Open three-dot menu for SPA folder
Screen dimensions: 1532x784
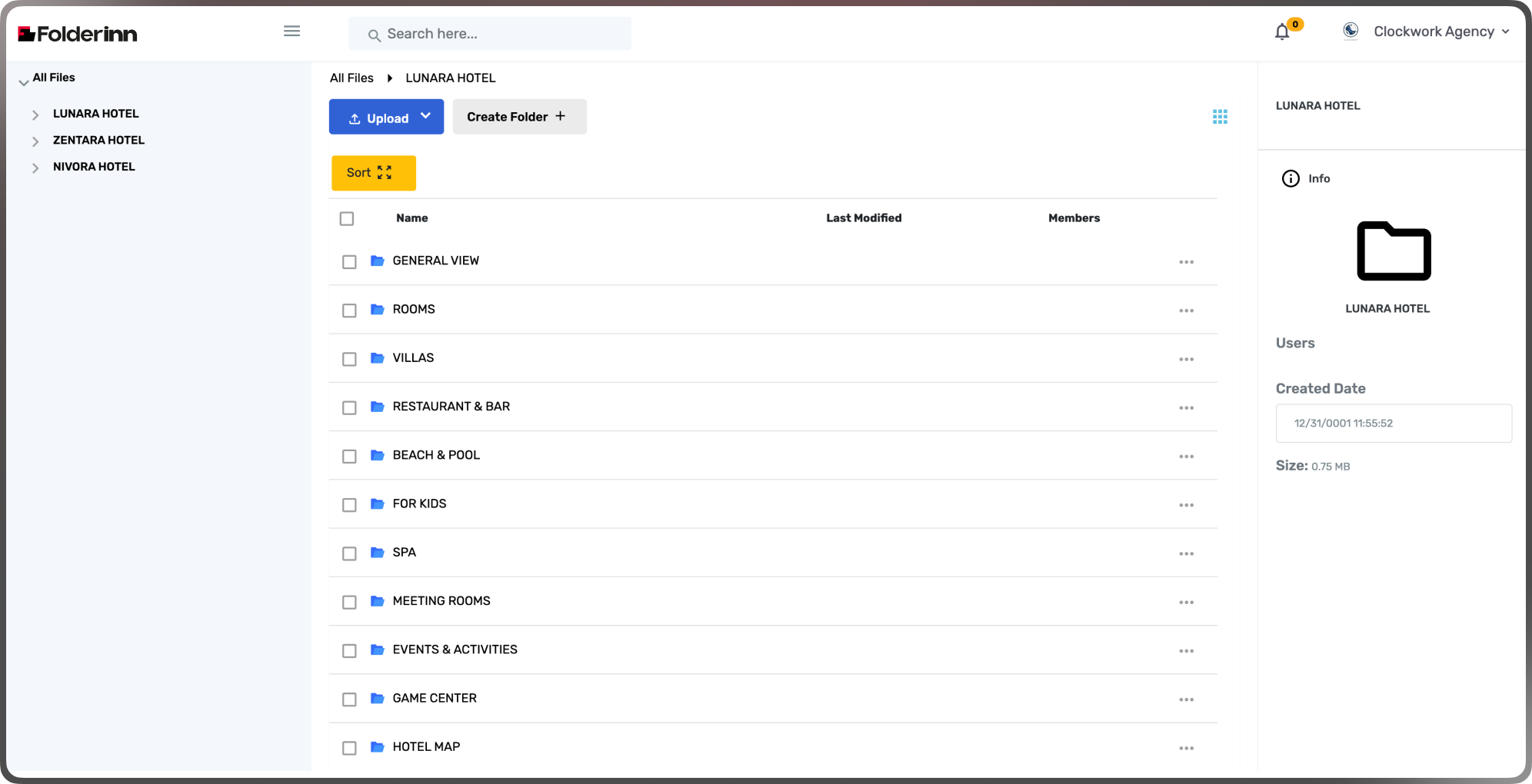(x=1186, y=553)
